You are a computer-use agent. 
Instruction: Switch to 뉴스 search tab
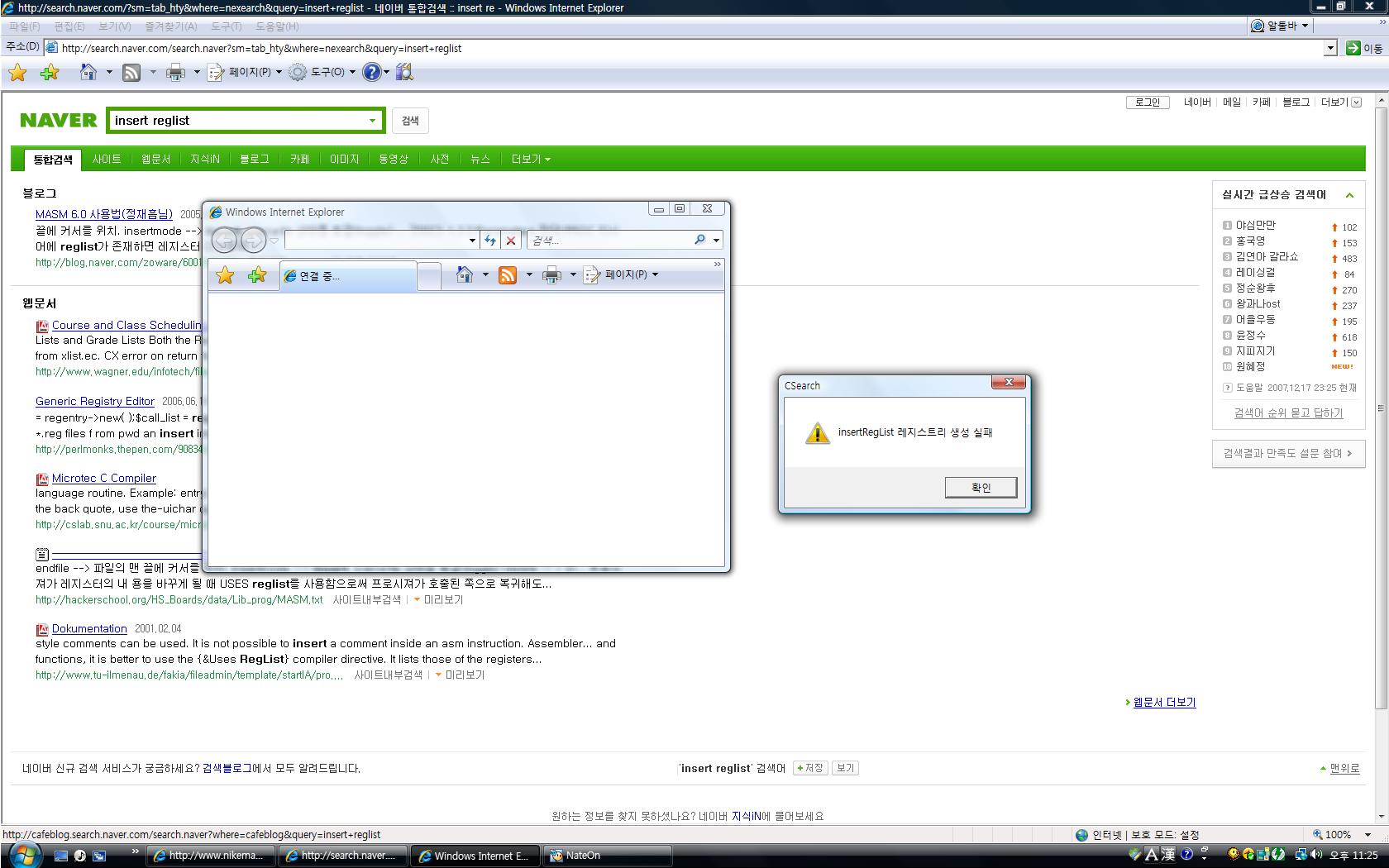[x=480, y=160]
